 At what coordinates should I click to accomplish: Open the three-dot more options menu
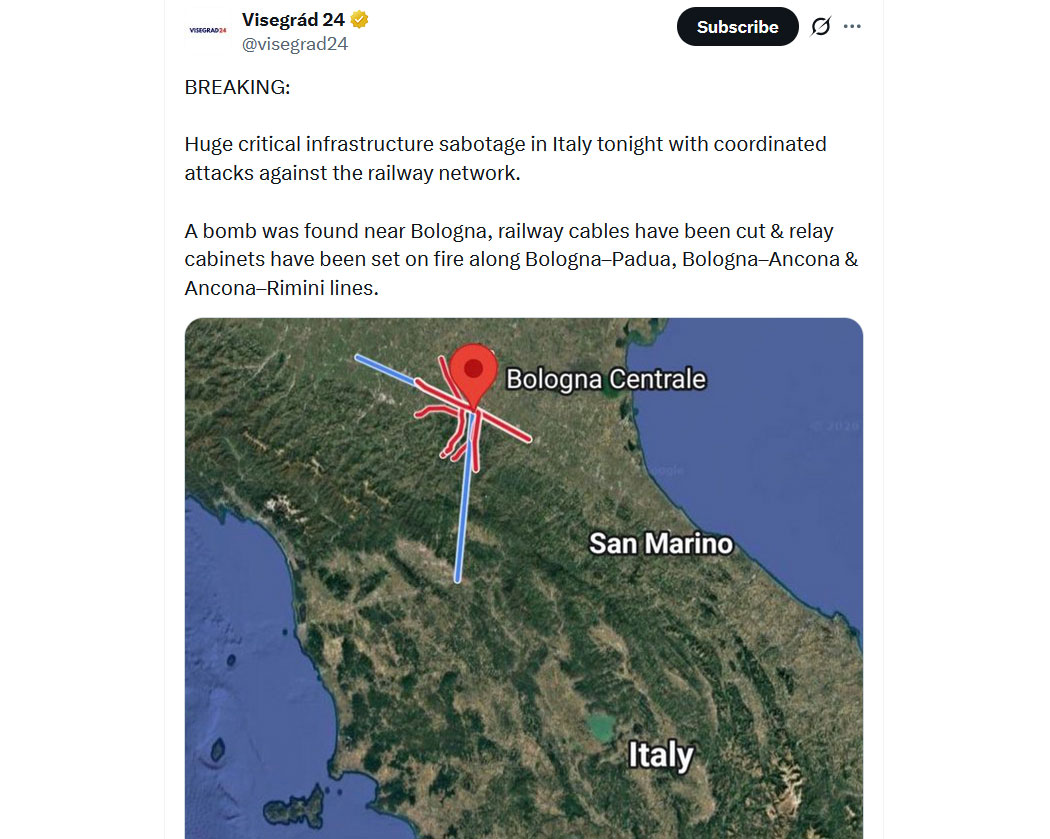point(852,27)
